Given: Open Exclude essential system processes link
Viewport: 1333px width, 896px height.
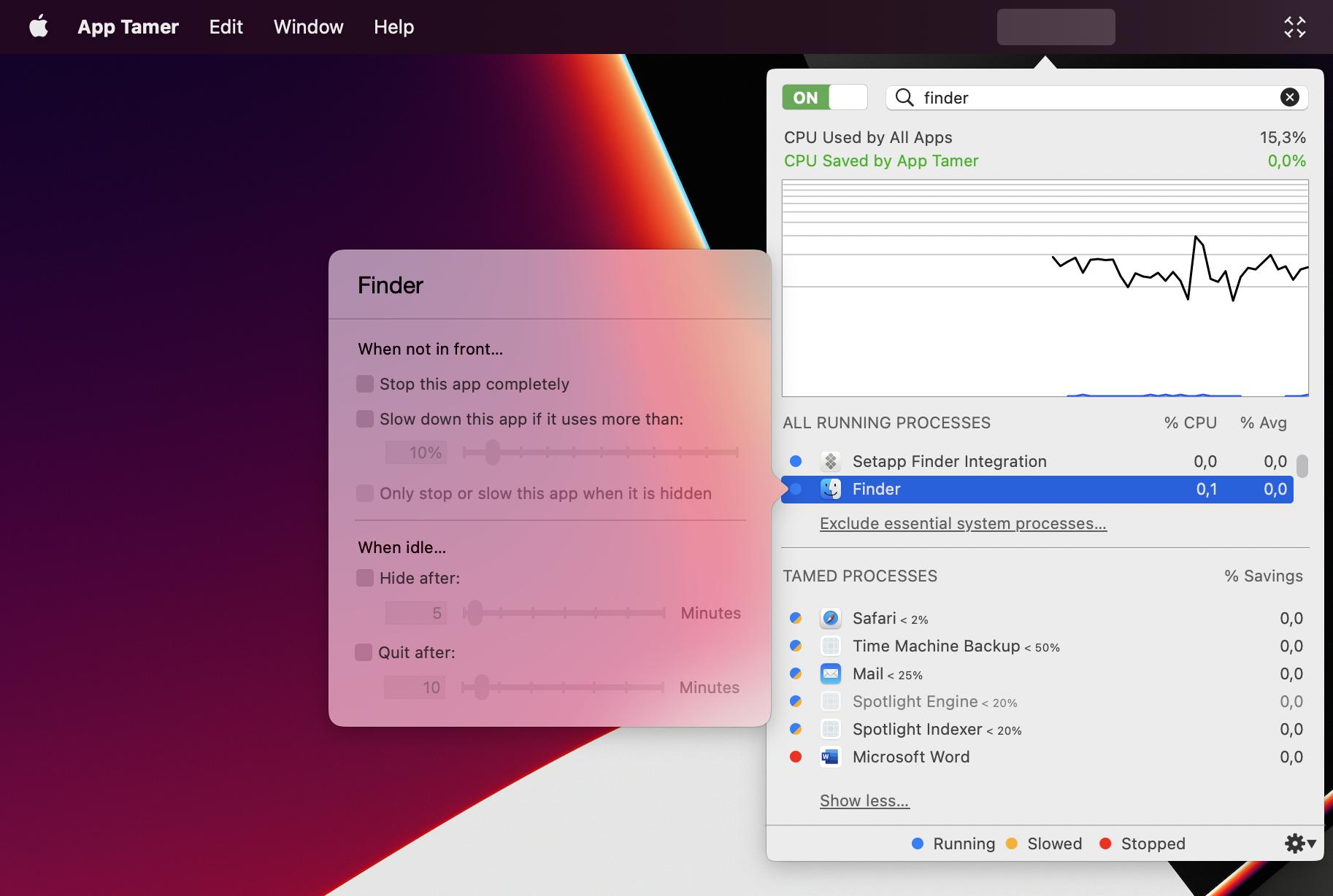Looking at the screenshot, I should pyautogui.click(x=963, y=523).
